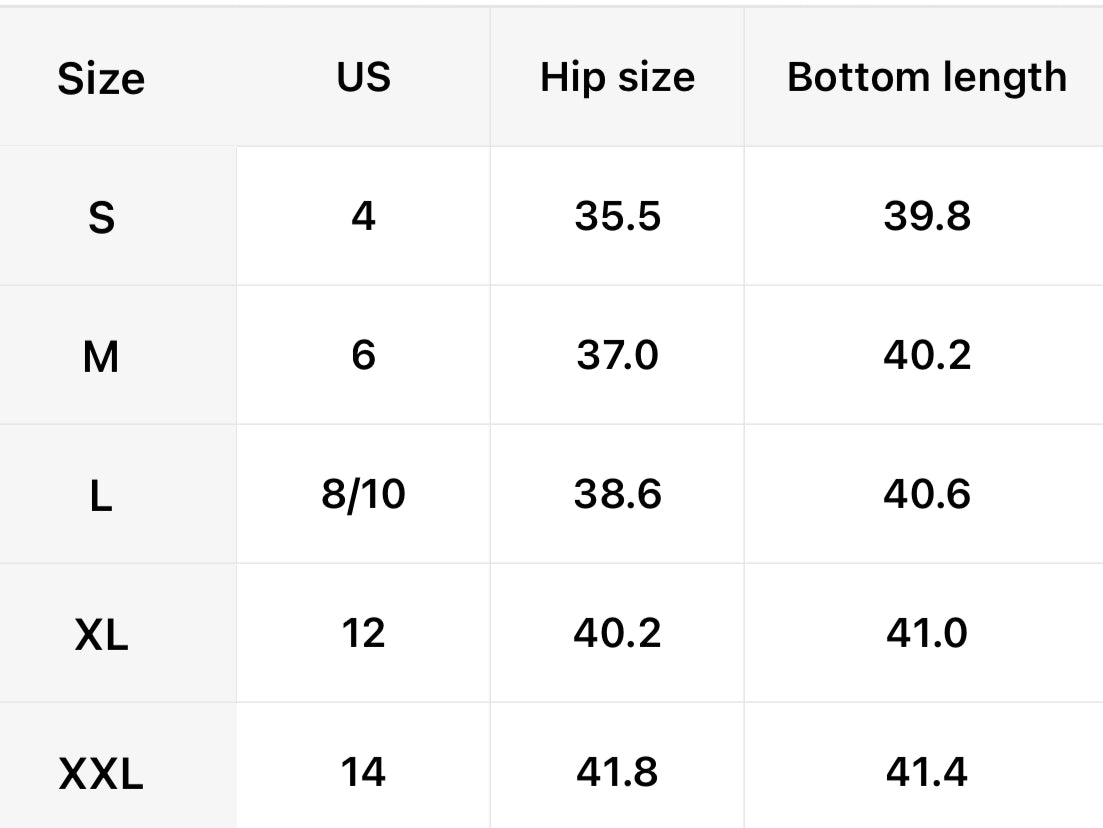Click the Hip size column header
This screenshot has width=1103, height=828.
click(617, 77)
